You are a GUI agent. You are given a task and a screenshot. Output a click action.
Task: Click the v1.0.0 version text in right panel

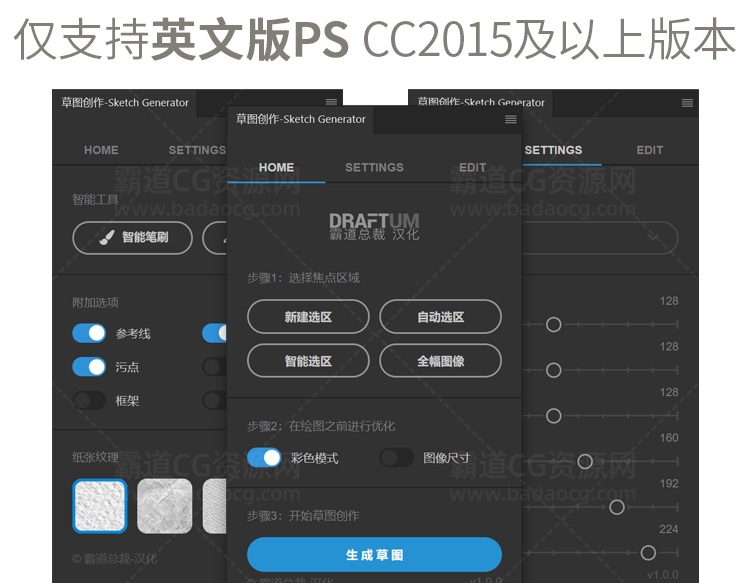pos(662,575)
